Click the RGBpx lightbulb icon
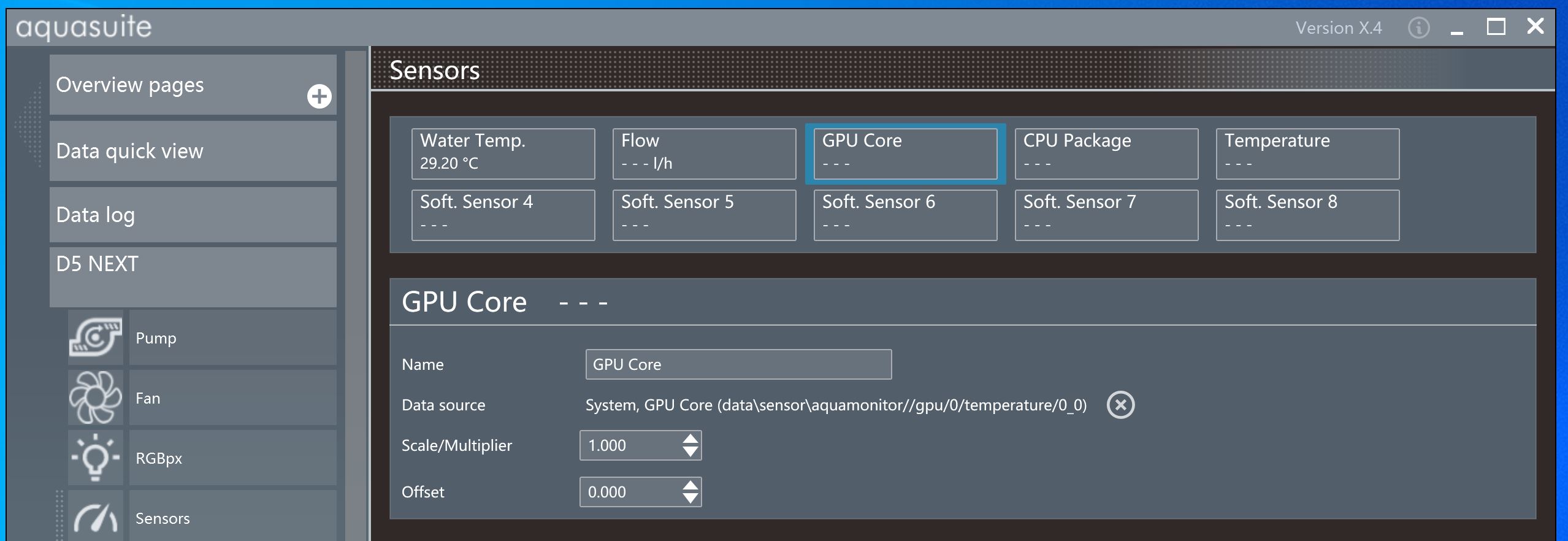Image resolution: width=1568 pixels, height=541 pixels. 95,458
